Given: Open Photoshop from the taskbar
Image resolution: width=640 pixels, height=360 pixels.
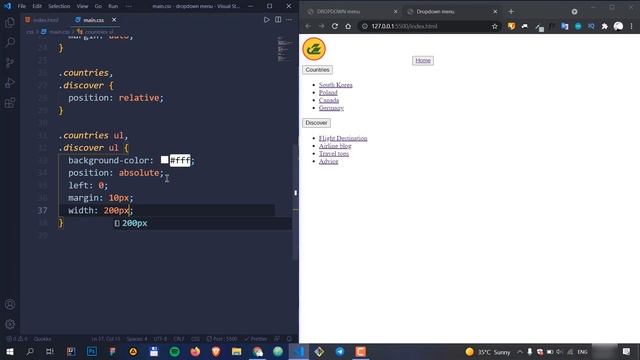Looking at the screenshot, I should click(x=92, y=351).
